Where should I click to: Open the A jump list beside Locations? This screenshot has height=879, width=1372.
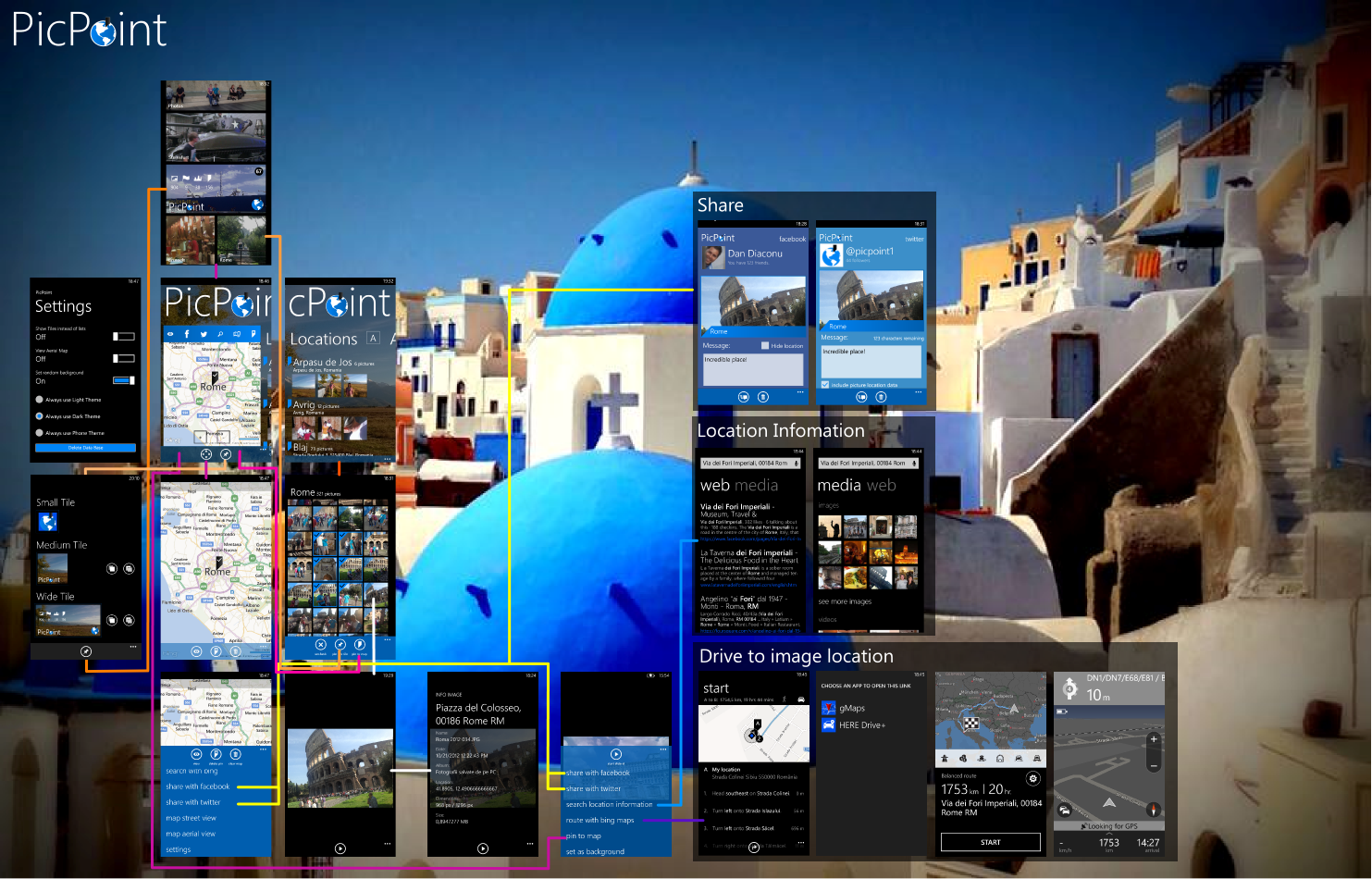373,339
